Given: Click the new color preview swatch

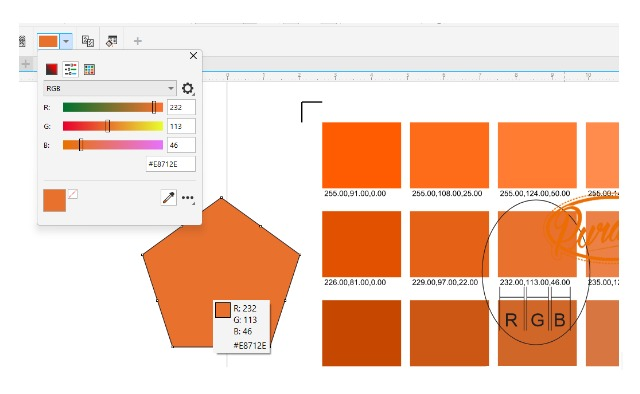Looking at the screenshot, I should pyautogui.click(x=54, y=200).
